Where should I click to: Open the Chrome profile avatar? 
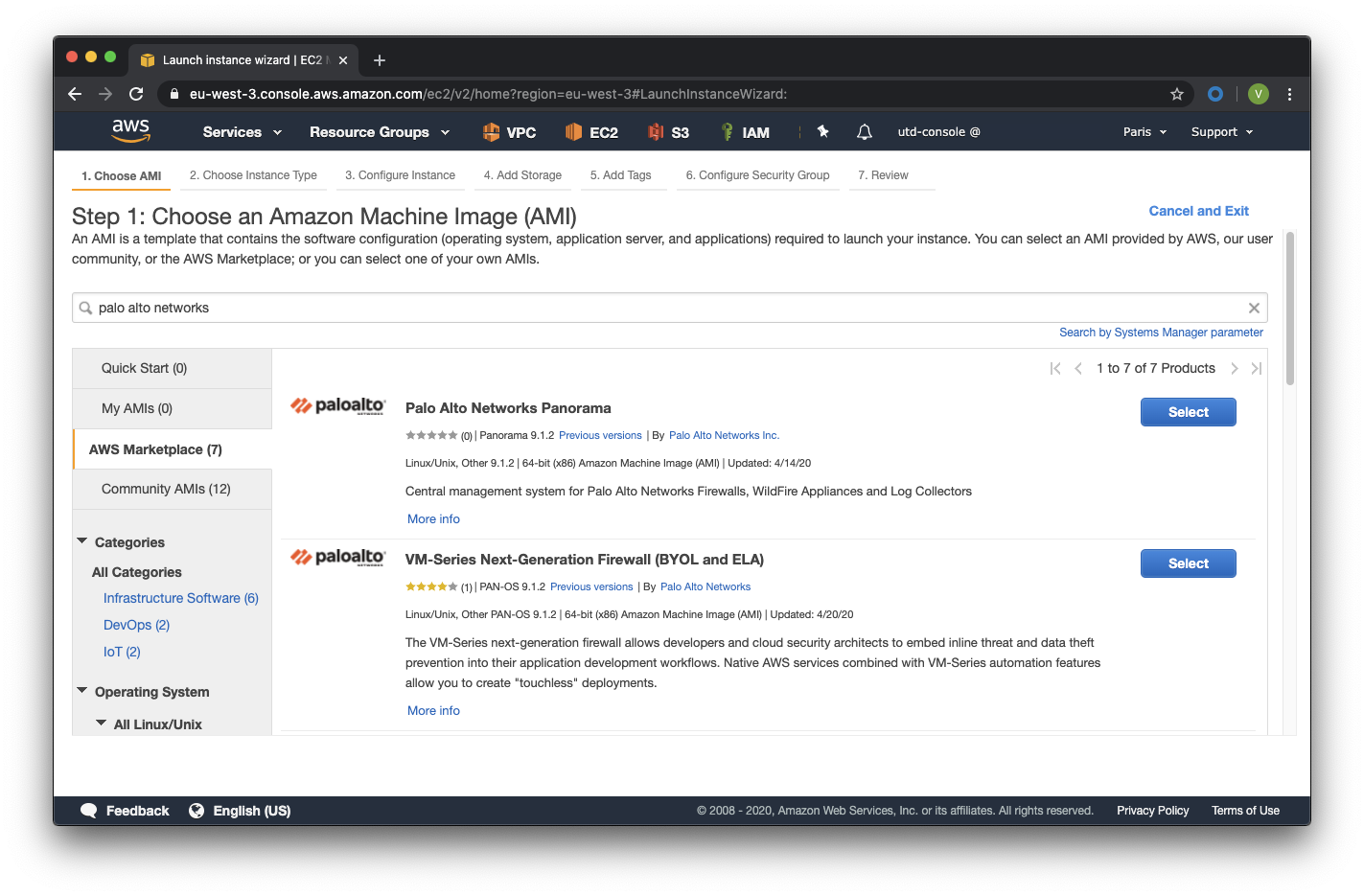tap(1259, 94)
